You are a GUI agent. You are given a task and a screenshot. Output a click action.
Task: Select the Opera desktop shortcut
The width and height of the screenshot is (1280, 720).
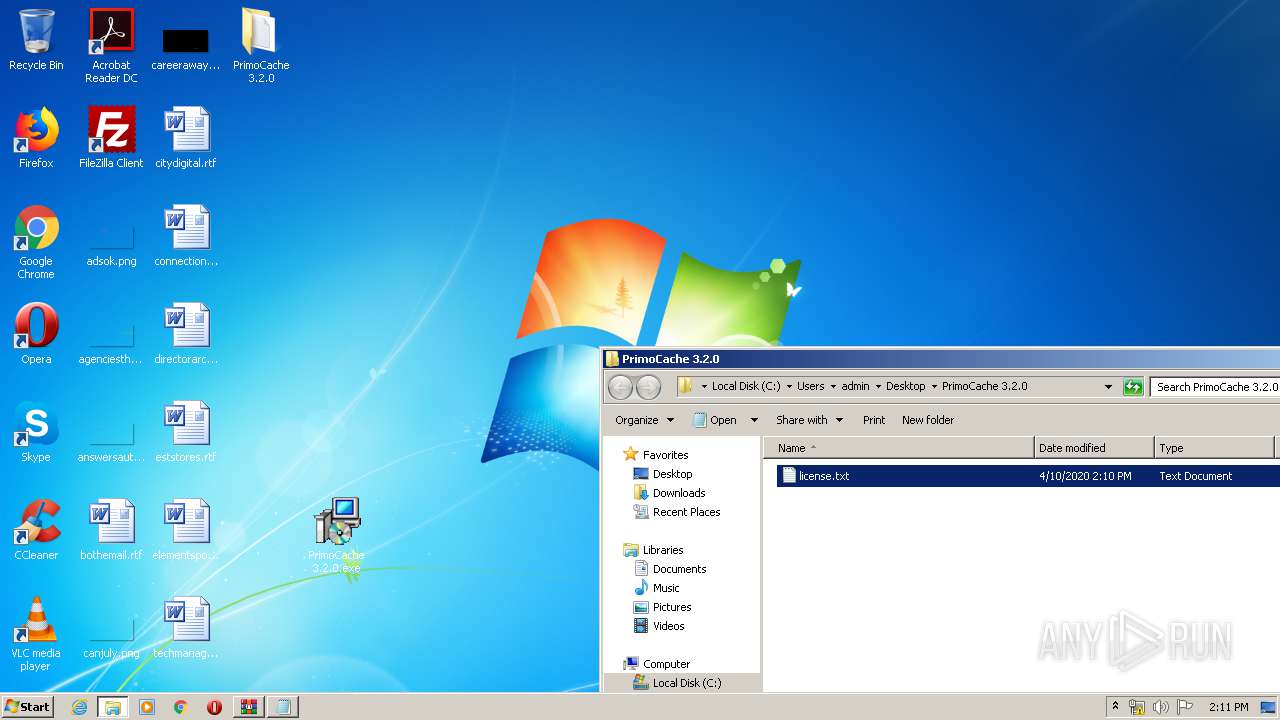(x=36, y=334)
